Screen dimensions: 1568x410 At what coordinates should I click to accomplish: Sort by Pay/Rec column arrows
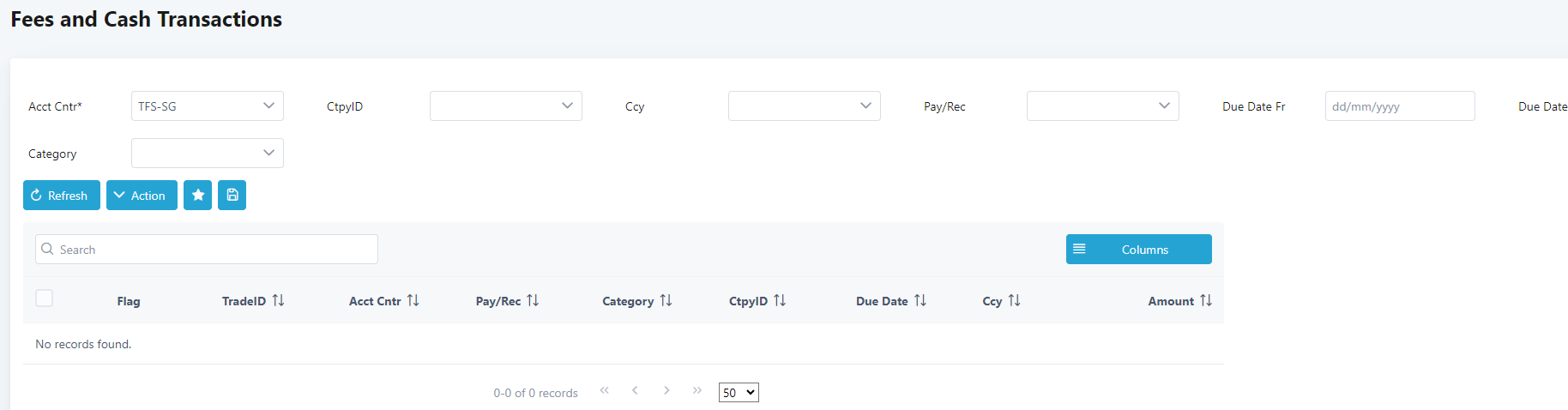point(533,300)
